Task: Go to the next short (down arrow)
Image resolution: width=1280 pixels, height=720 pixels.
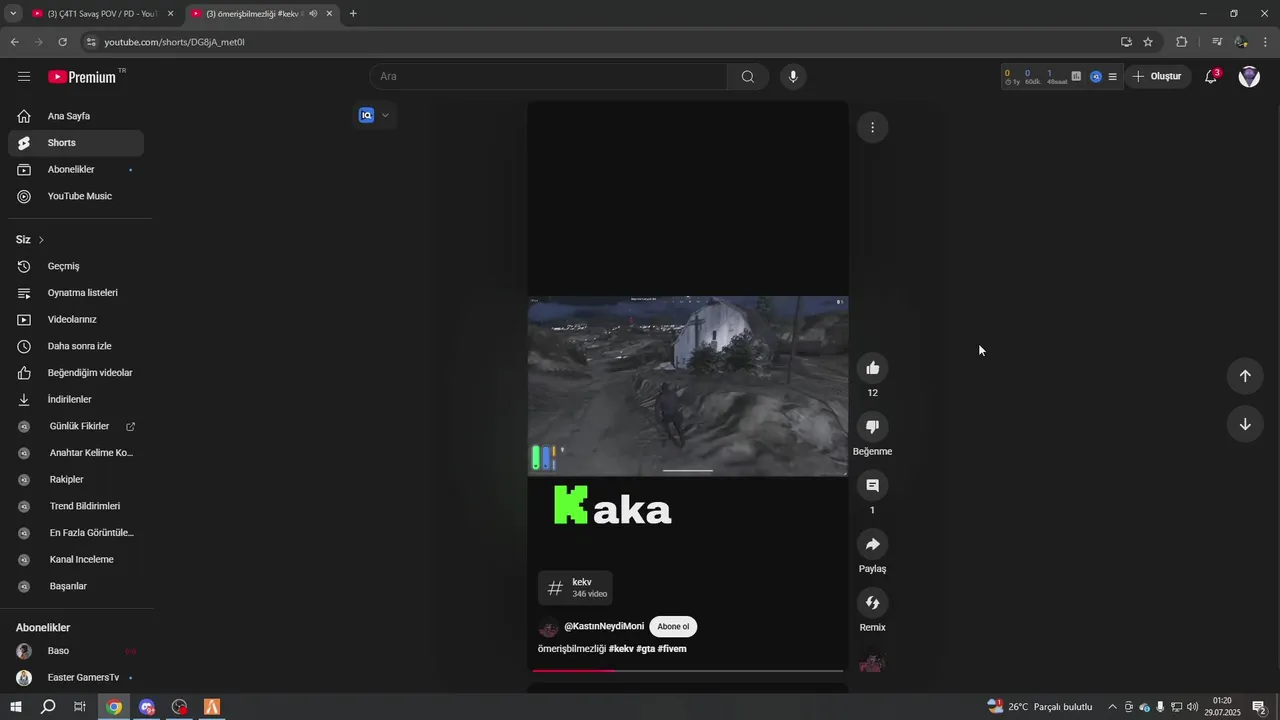Action: tap(1245, 424)
